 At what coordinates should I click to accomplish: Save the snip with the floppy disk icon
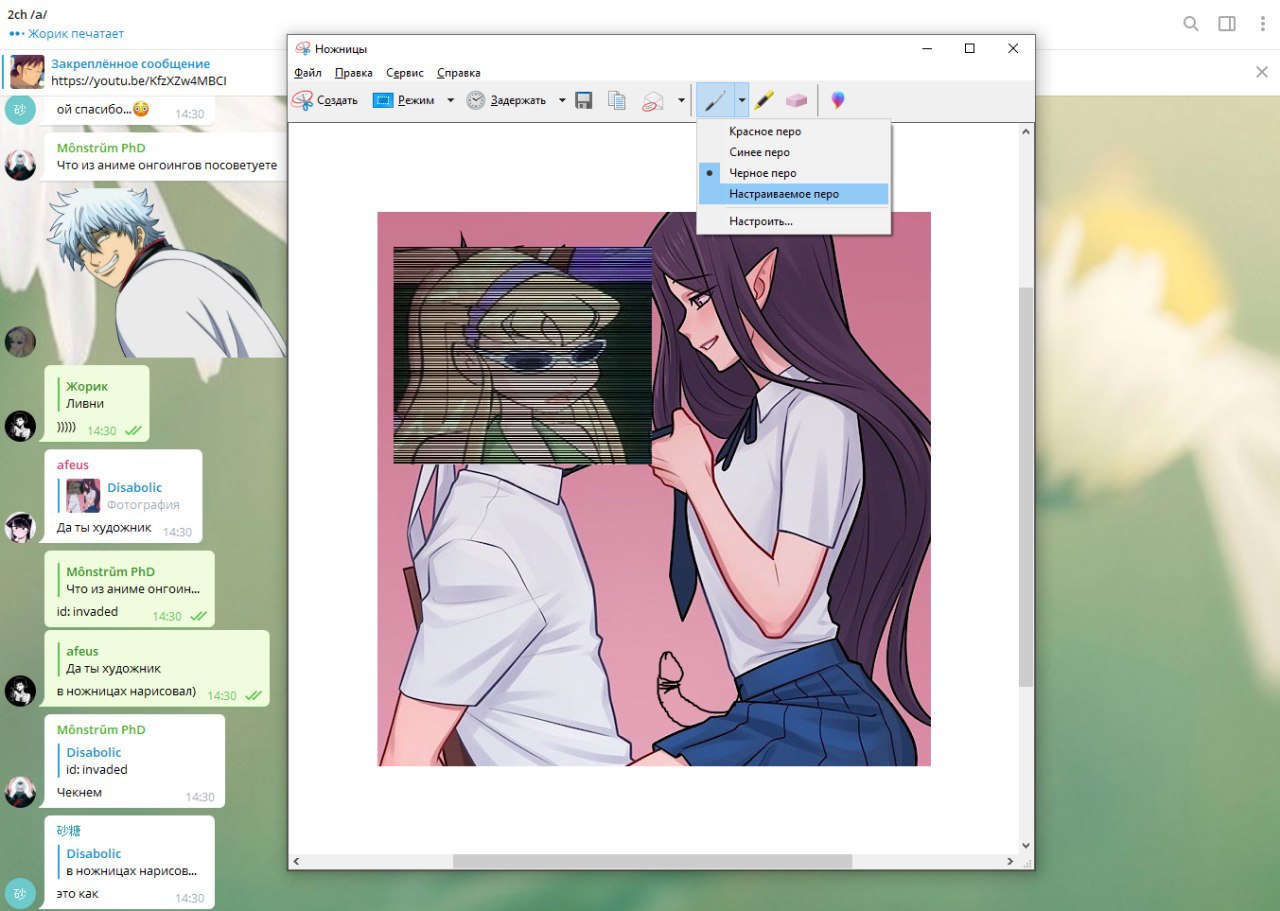coord(585,100)
